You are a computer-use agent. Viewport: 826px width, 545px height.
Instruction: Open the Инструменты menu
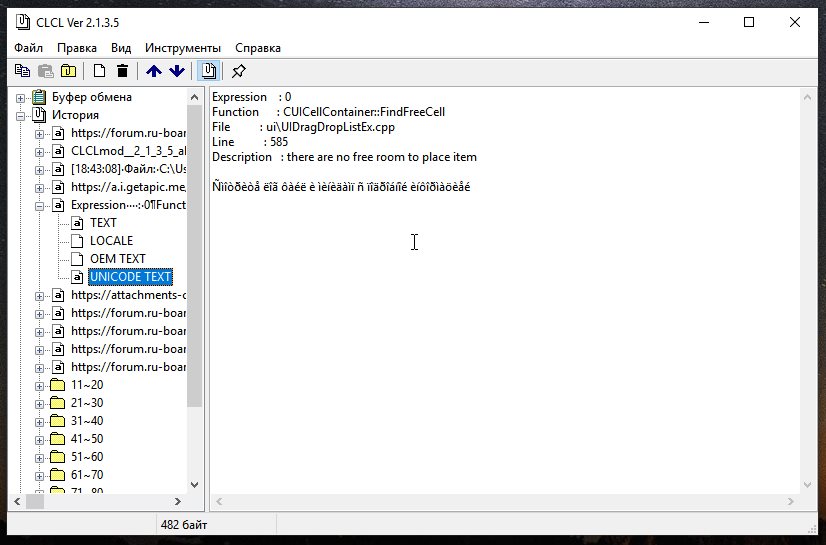pos(182,48)
